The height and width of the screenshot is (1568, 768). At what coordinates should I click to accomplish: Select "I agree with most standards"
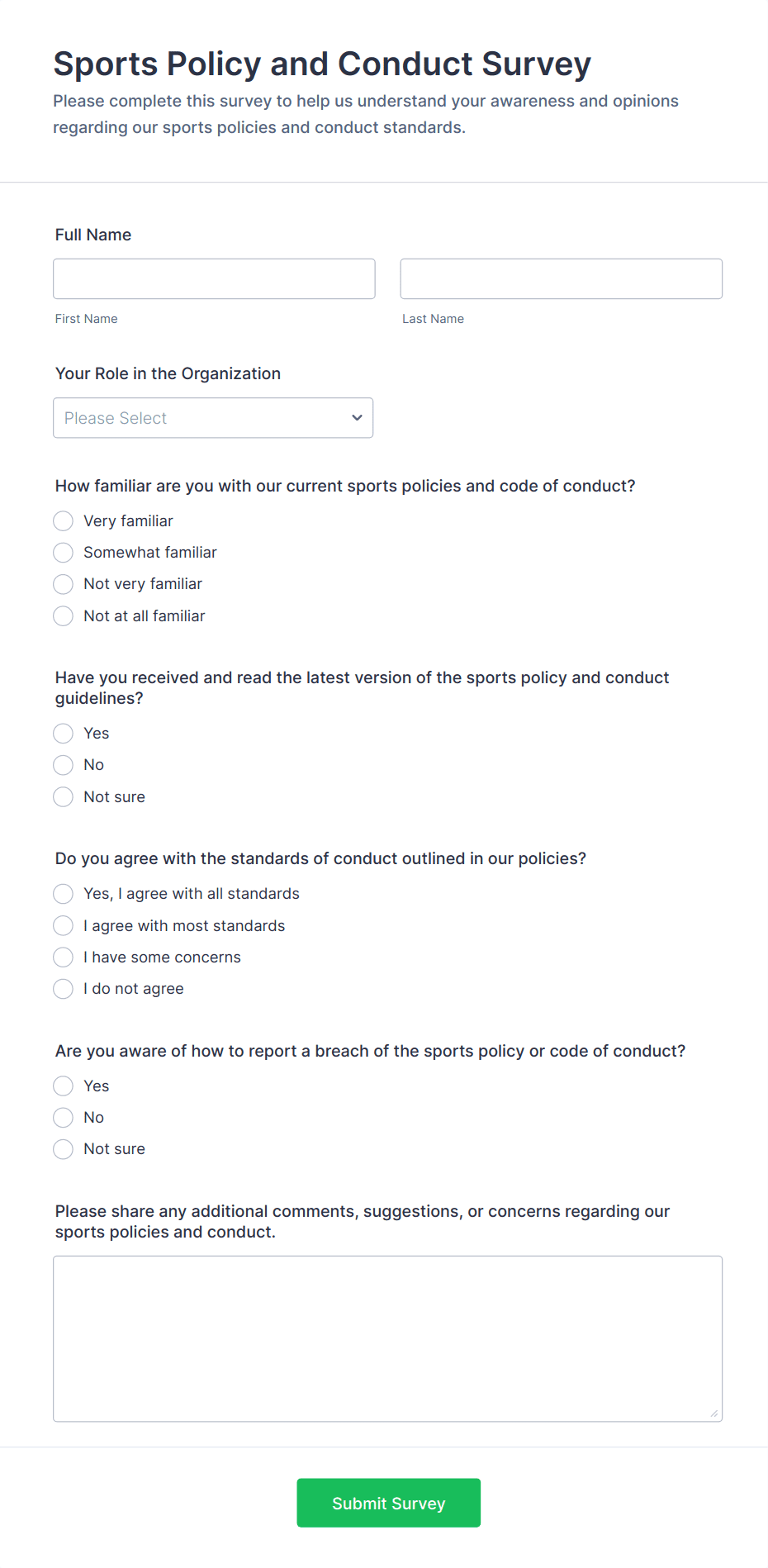64,926
